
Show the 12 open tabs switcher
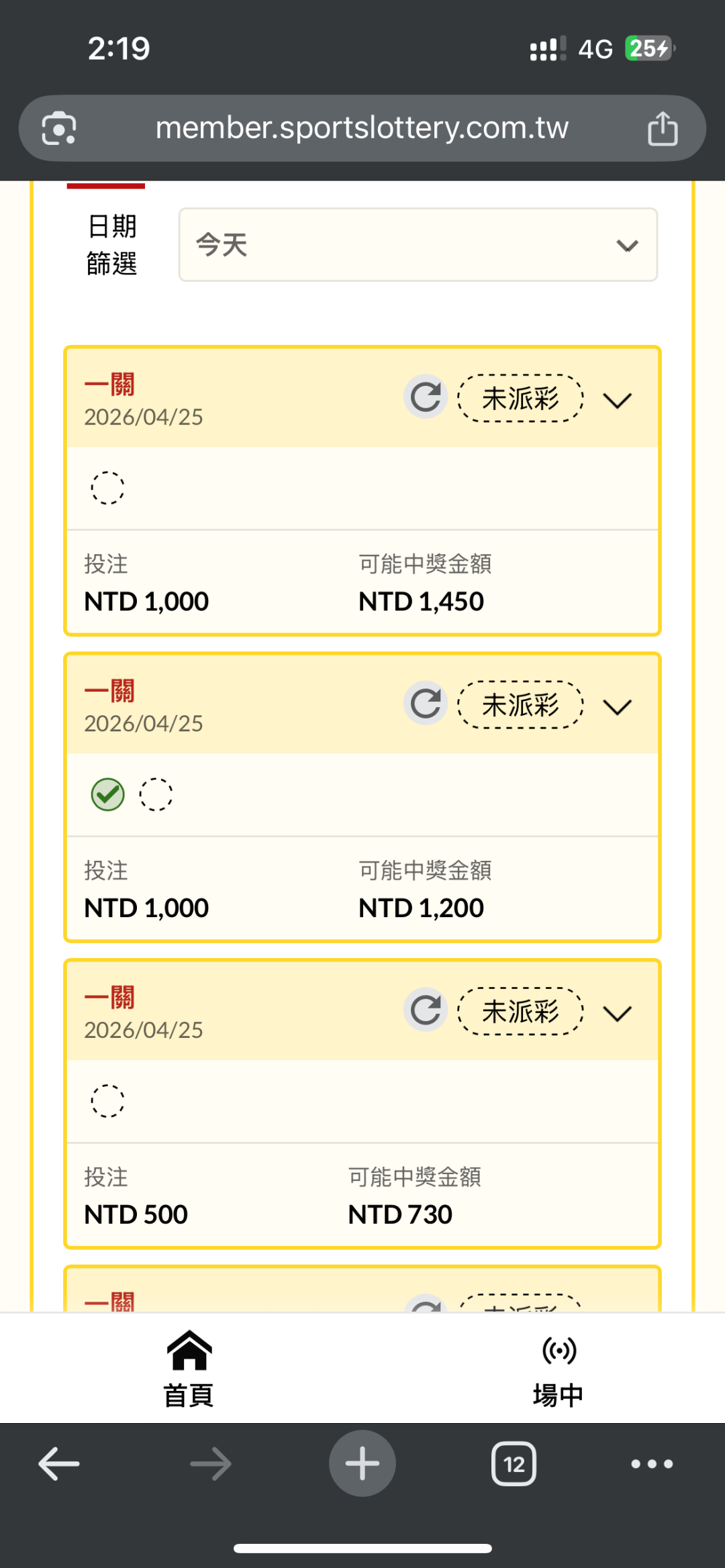[x=514, y=1463]
